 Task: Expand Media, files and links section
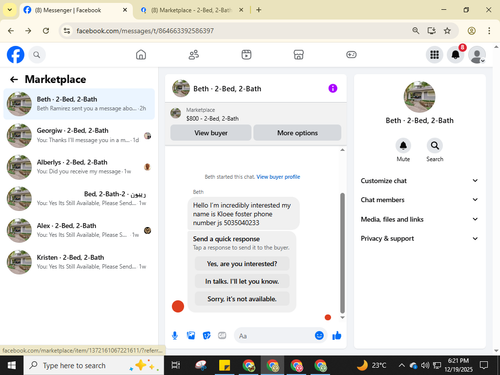(x=419, y=219)
